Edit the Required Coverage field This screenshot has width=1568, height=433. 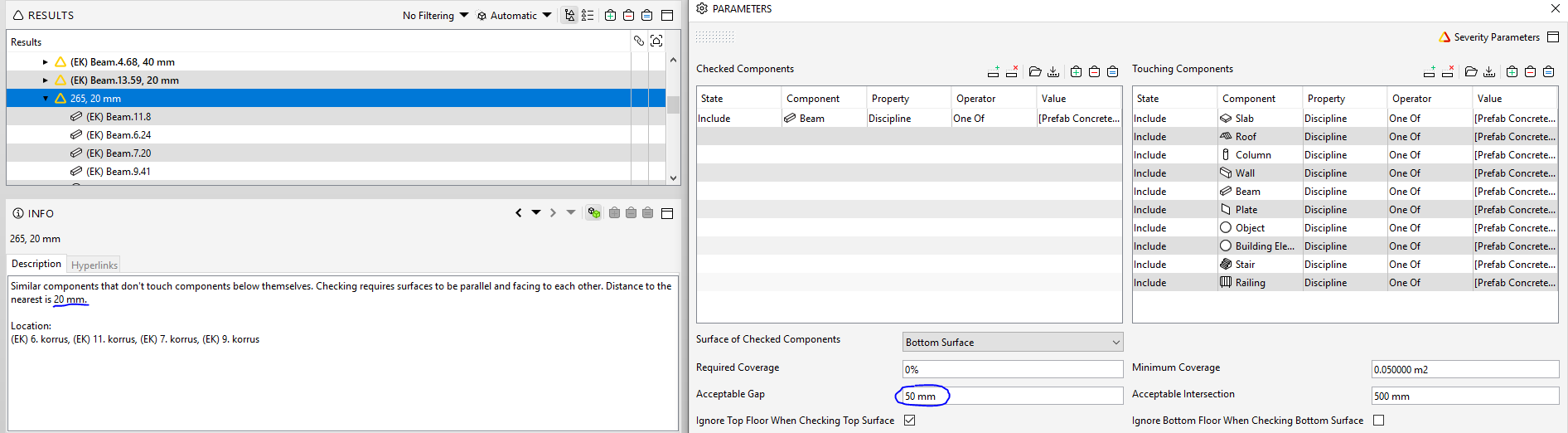pos(1013,369)
